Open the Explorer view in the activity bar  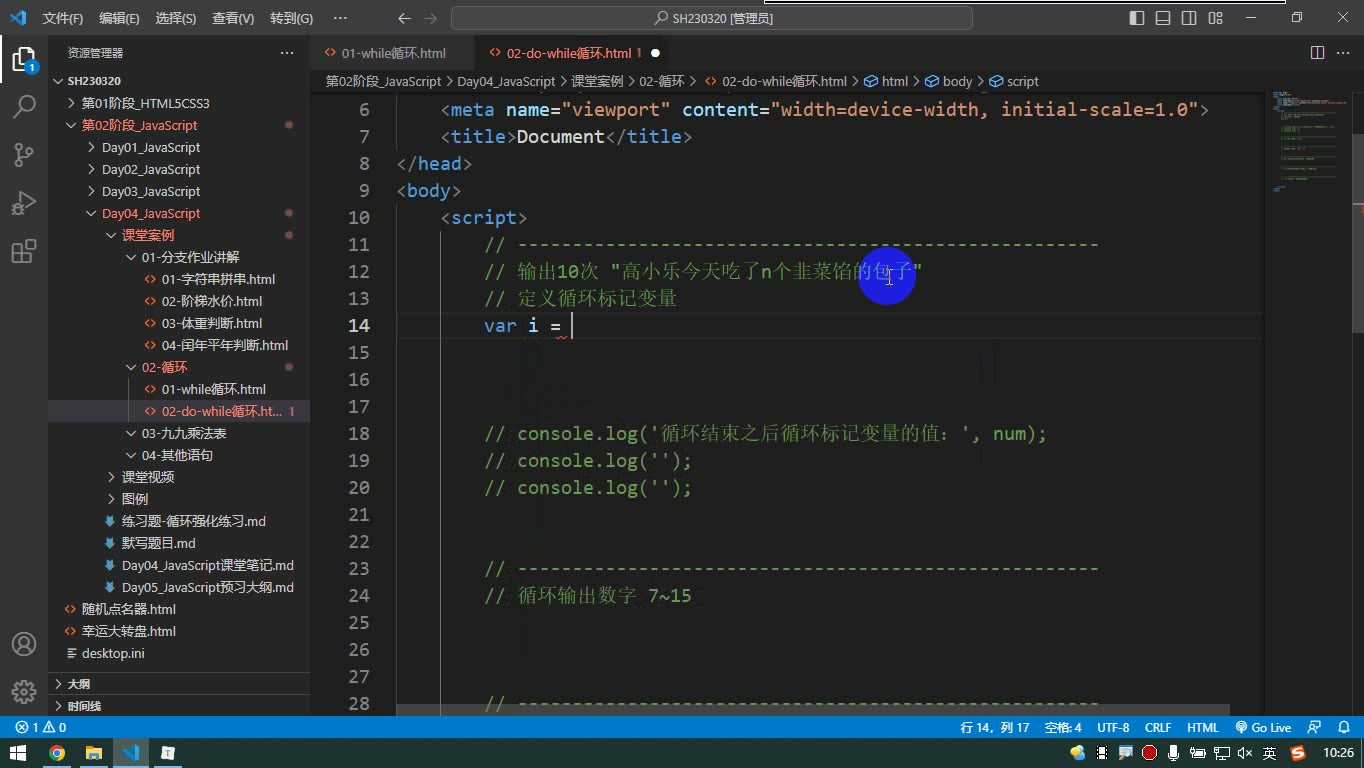point(23,59)
